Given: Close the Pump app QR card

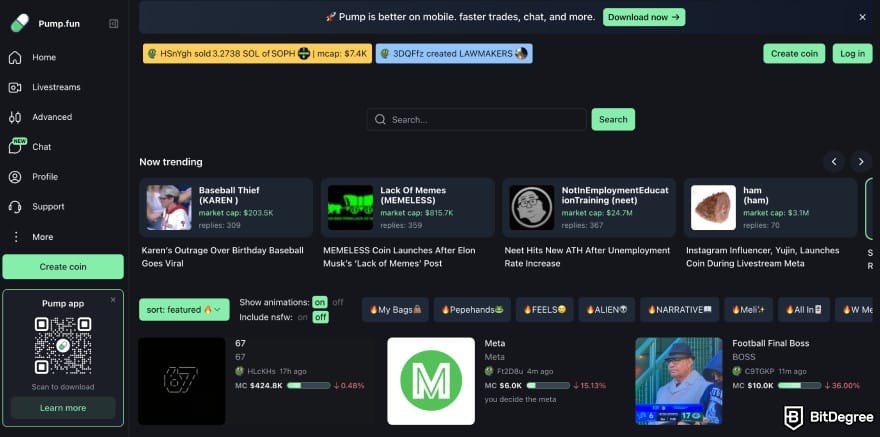Looking at the screenshot, I should 113,300.
